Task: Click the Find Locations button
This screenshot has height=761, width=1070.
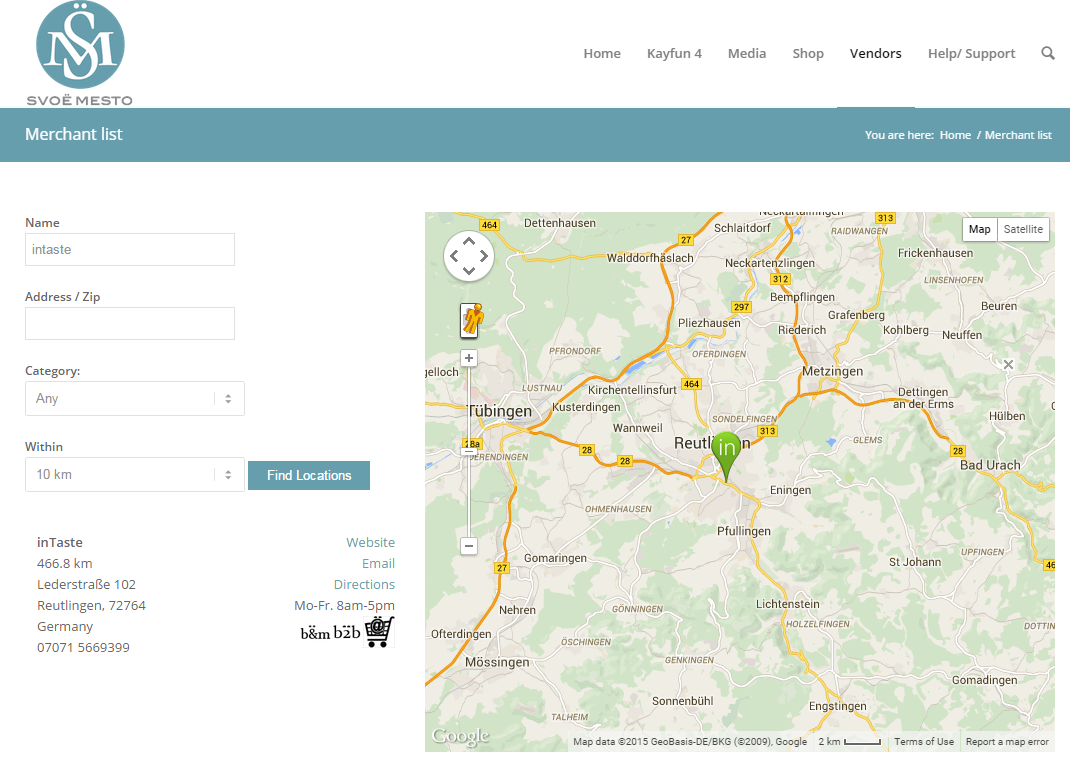Action: pos(309,476)
